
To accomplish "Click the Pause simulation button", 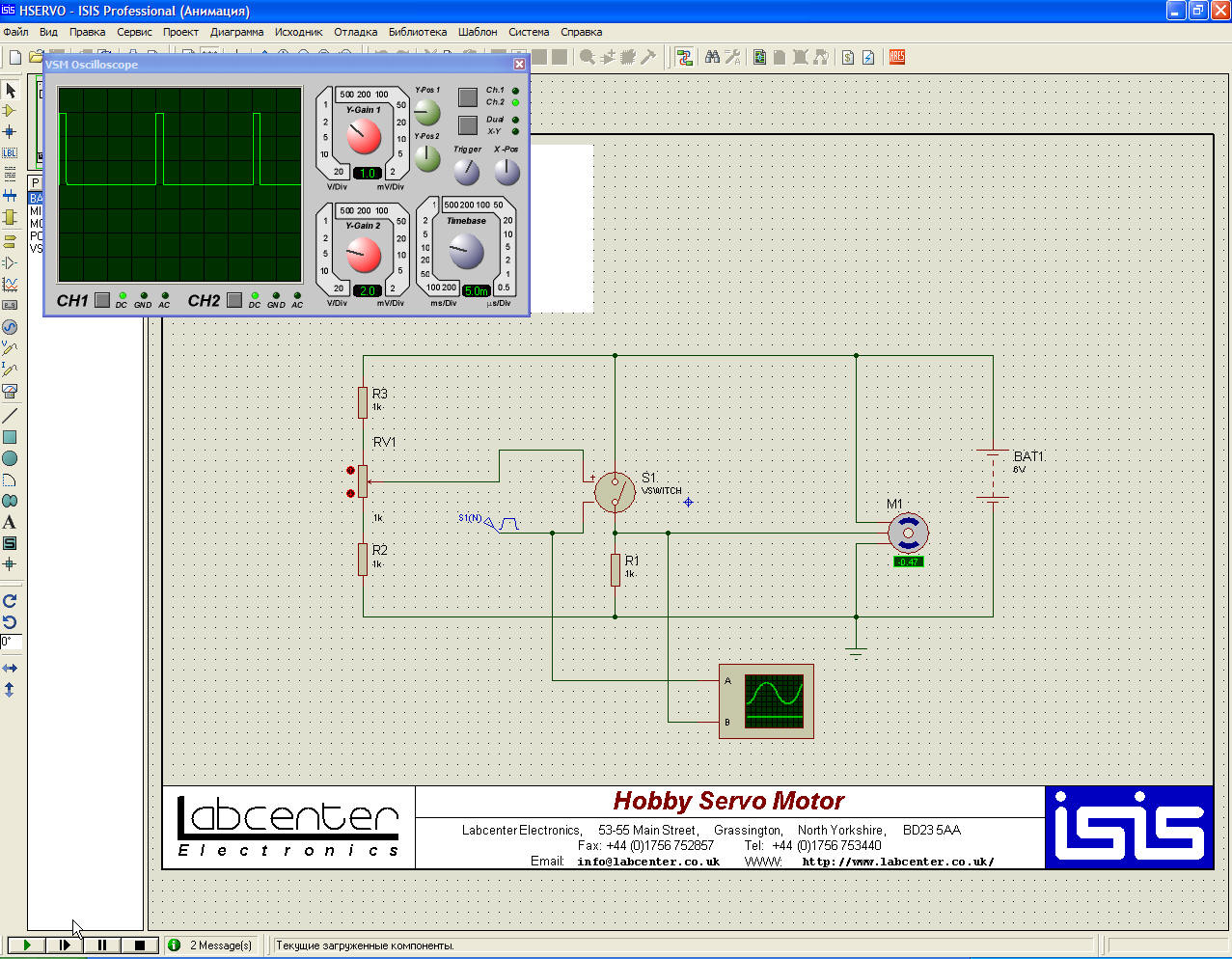I will coord(102,945).
